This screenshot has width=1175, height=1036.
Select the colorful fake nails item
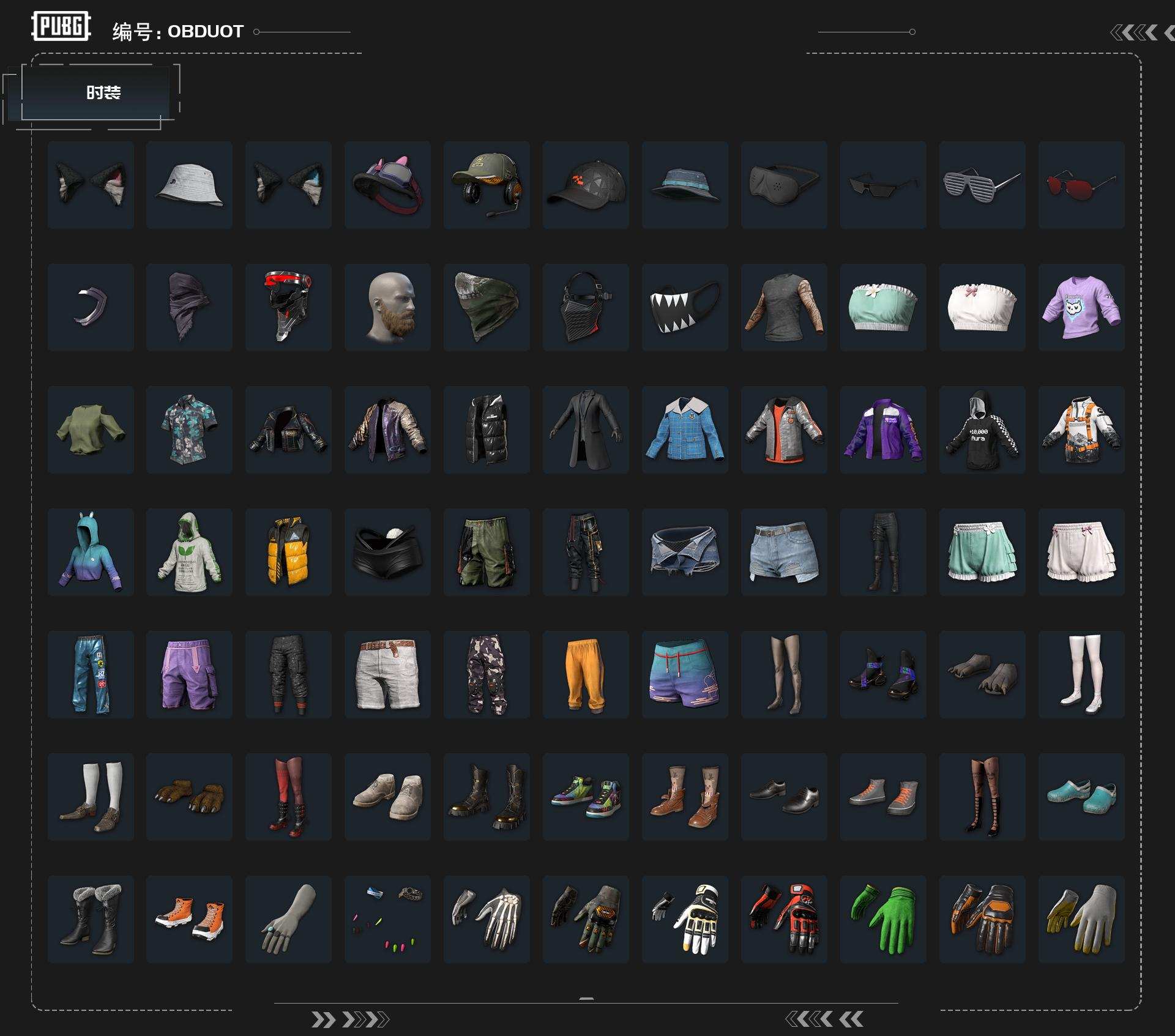387,919
